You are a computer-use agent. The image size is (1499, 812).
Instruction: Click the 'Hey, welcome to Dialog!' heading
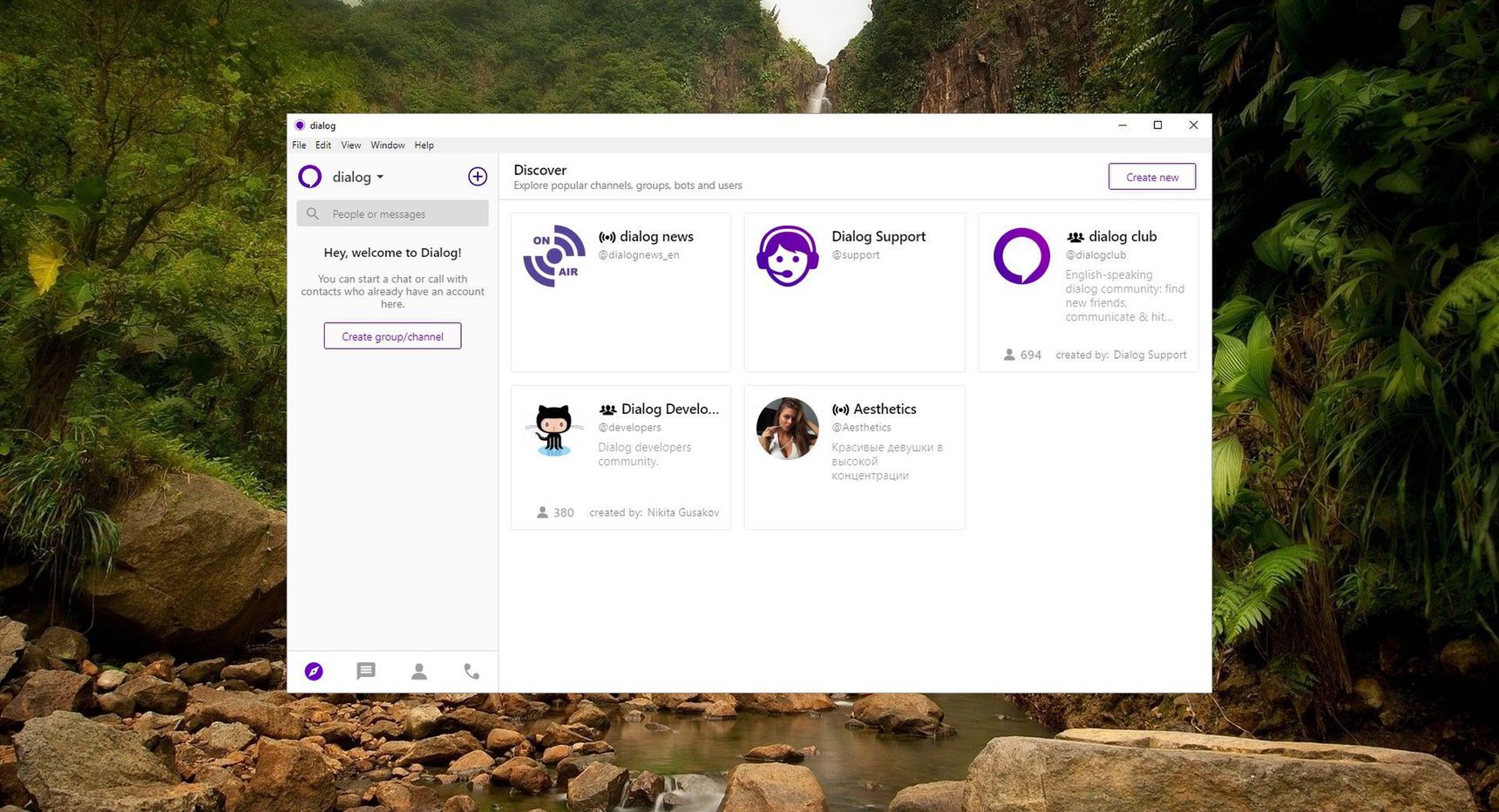pyautogui.click(x=393, y=253)
